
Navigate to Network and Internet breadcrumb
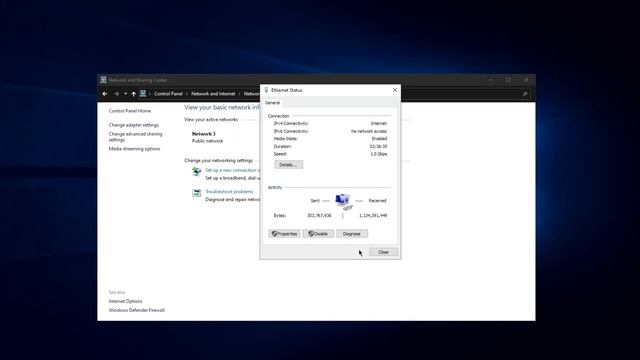pos(213,94)
